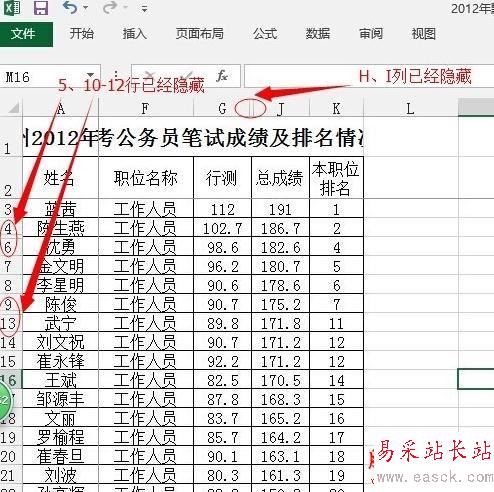Click the total score cell 161.3
Viewport: 494px width, 492px height.
280,475
